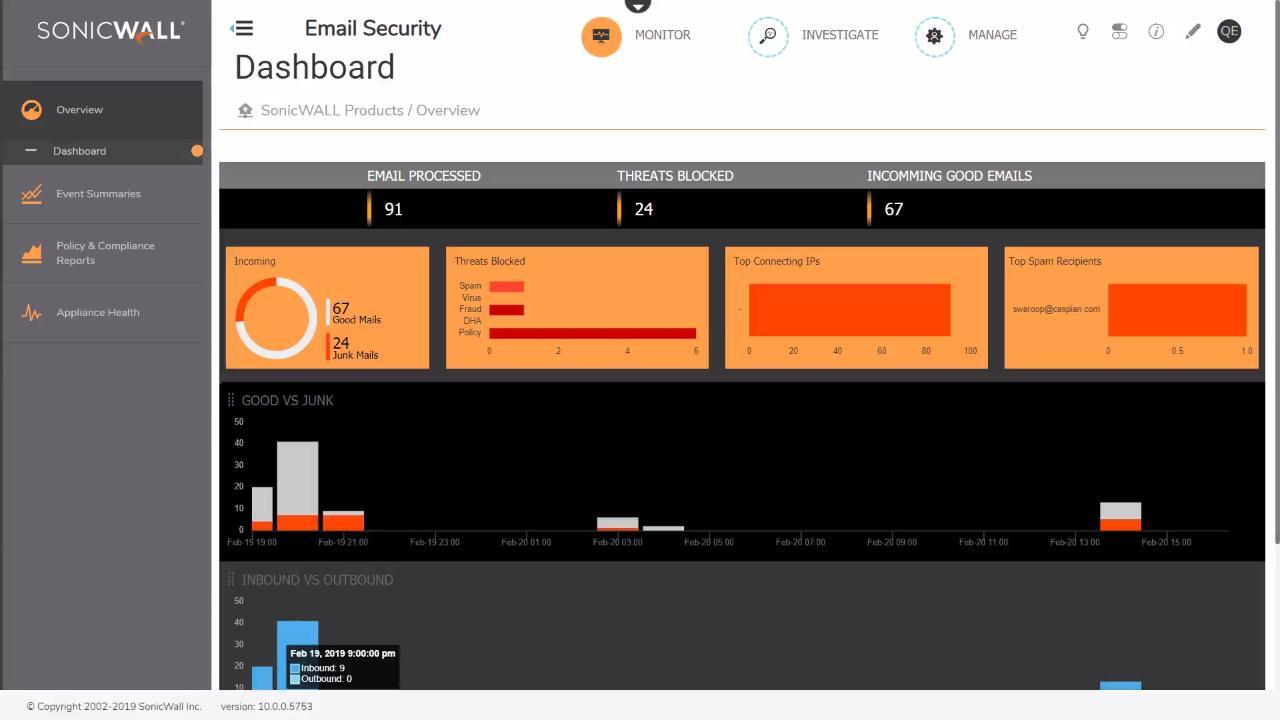Screen dimensions: 1280x720
Task: Click the pencil edit icon in the header
Action: point(1192,31)
